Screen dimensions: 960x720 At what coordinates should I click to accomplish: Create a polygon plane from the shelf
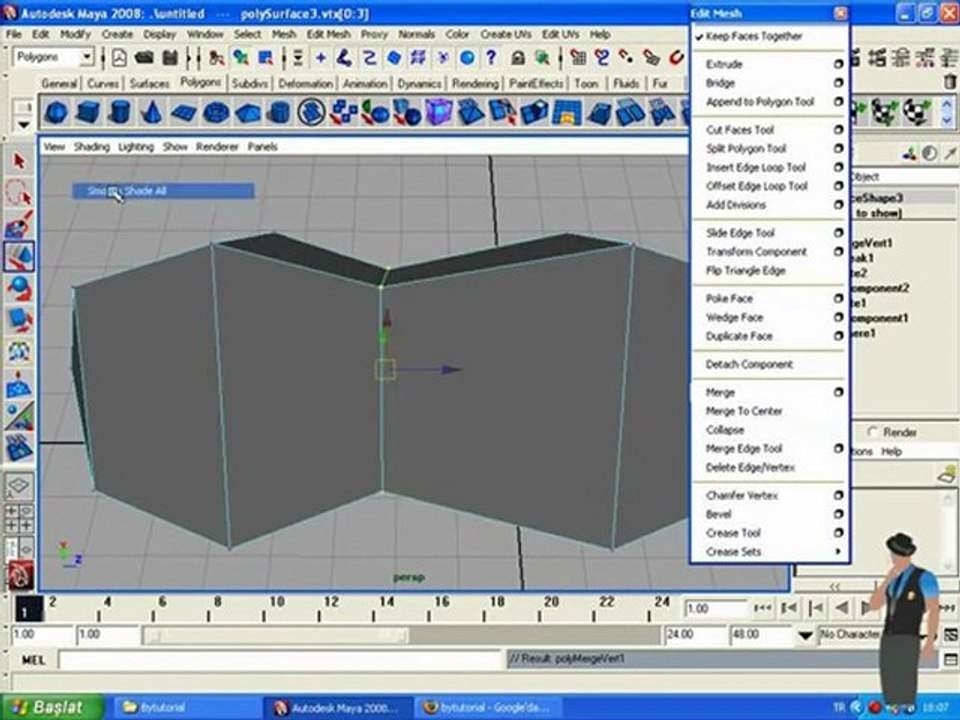click(183, 112)
